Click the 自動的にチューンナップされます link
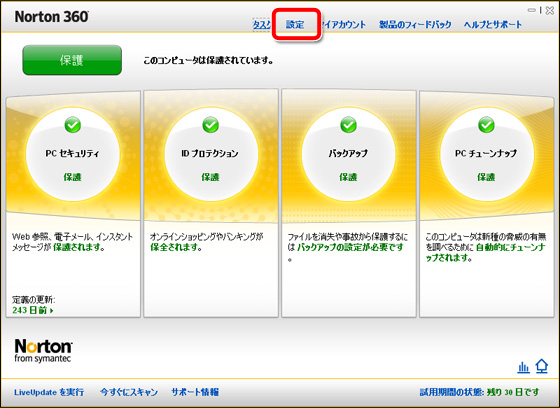The width and height of the screenshot is (560, 408). (486, 253)
